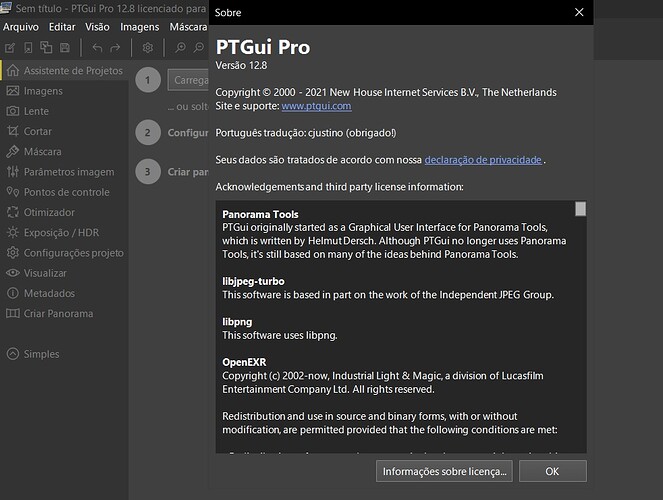The height and width of the screenshot is (500, 663).
Task: Open the Máscara sidebar panel
Action: (x=65, y=152)
